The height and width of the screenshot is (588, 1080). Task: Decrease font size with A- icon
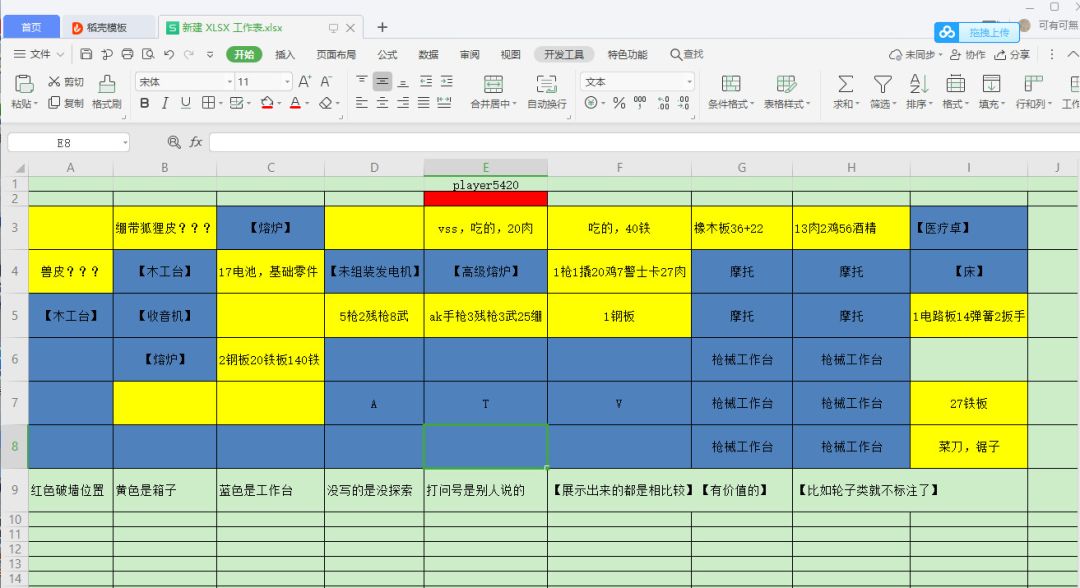(326, 81)
